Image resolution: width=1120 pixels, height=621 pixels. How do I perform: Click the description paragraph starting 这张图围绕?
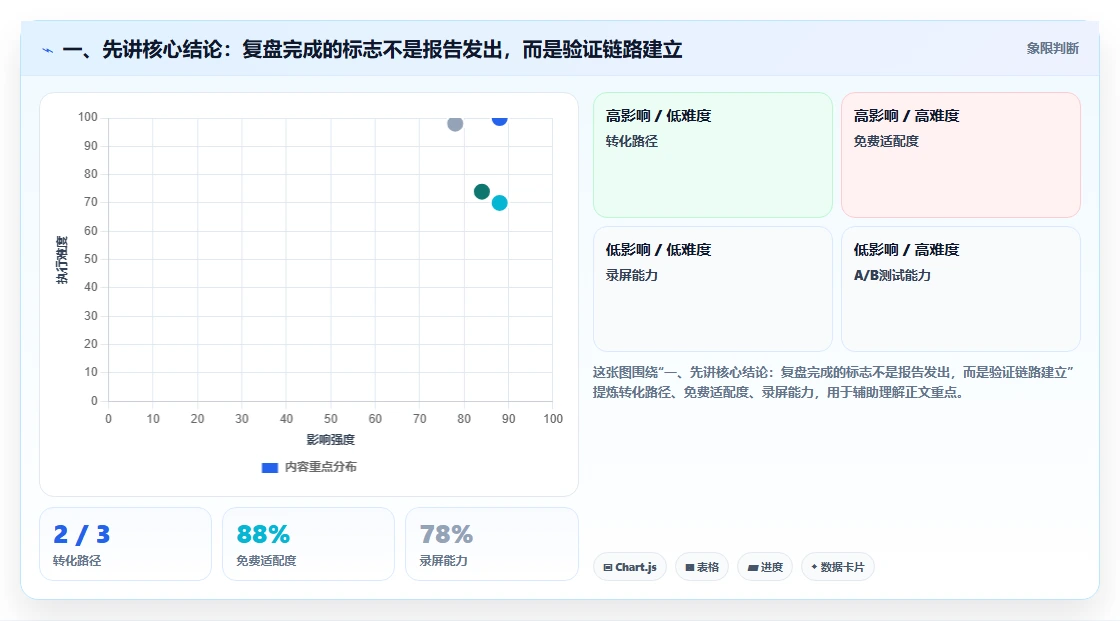click(833, 382)
